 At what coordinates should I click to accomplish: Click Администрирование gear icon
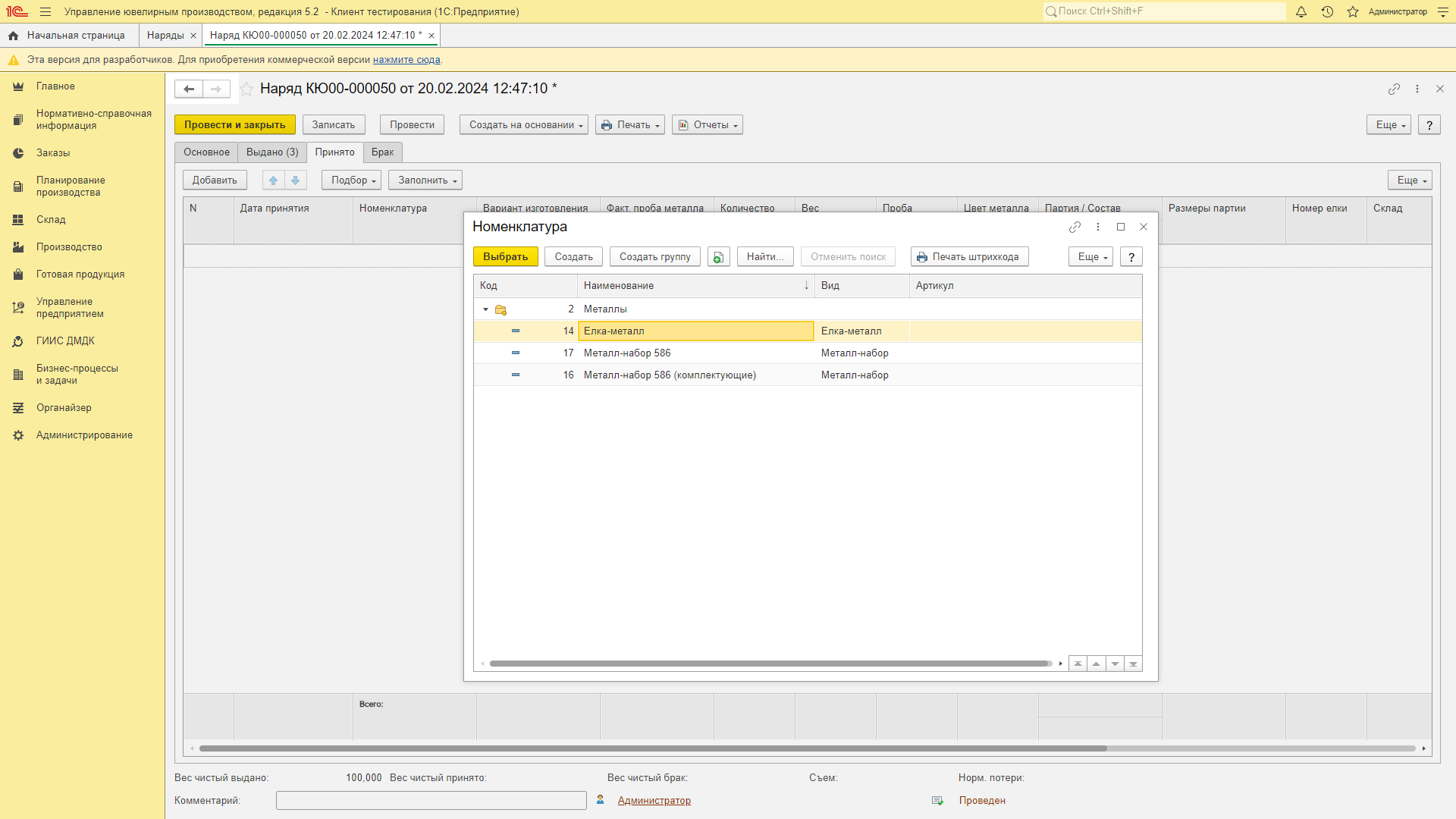pos(18,435)
